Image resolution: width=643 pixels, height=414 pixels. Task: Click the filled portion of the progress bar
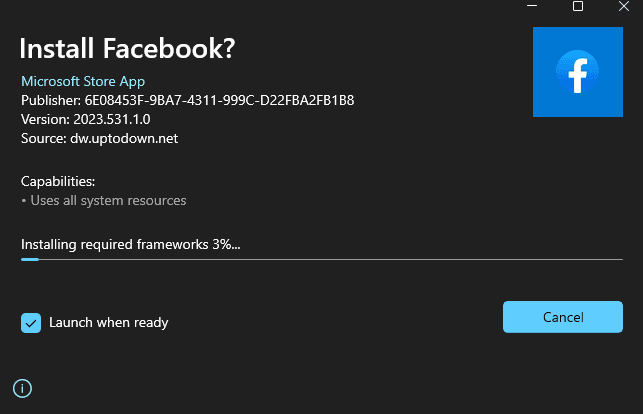point(30,259)
